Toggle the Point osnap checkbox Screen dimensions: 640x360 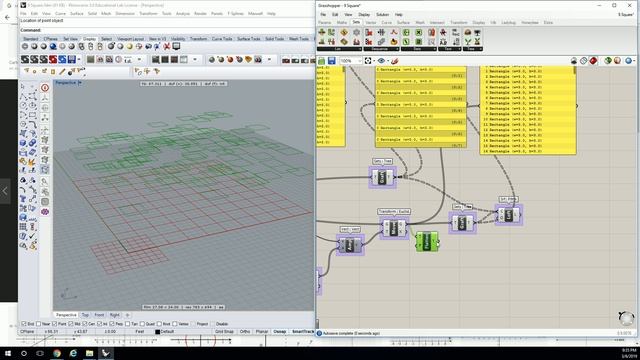coord(55,324)
